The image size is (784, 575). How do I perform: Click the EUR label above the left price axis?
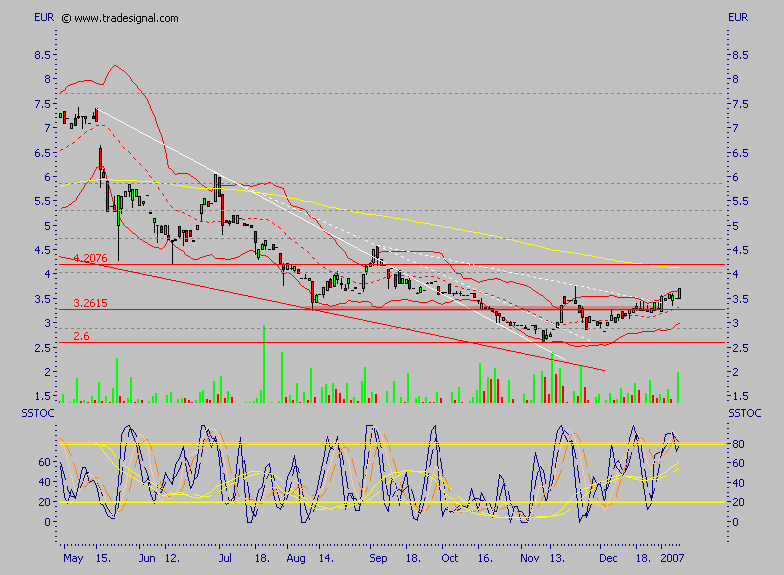[44, 18]
